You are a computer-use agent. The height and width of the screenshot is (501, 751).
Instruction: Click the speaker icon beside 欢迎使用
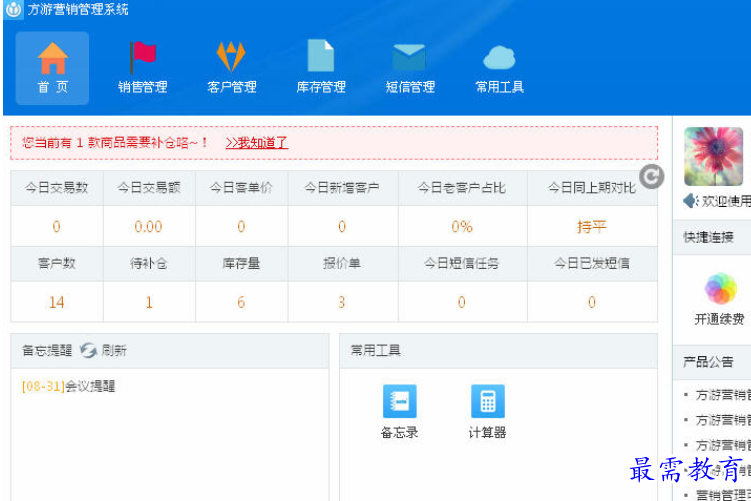pyautogui.click(x=690, y=201)
